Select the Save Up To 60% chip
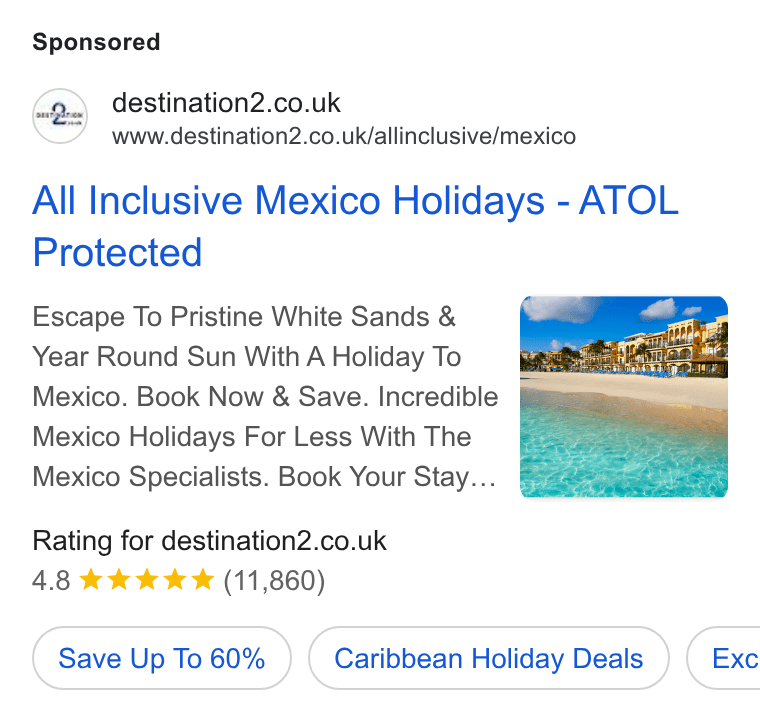Screen dimensions: 760x722 coord(162,658)
